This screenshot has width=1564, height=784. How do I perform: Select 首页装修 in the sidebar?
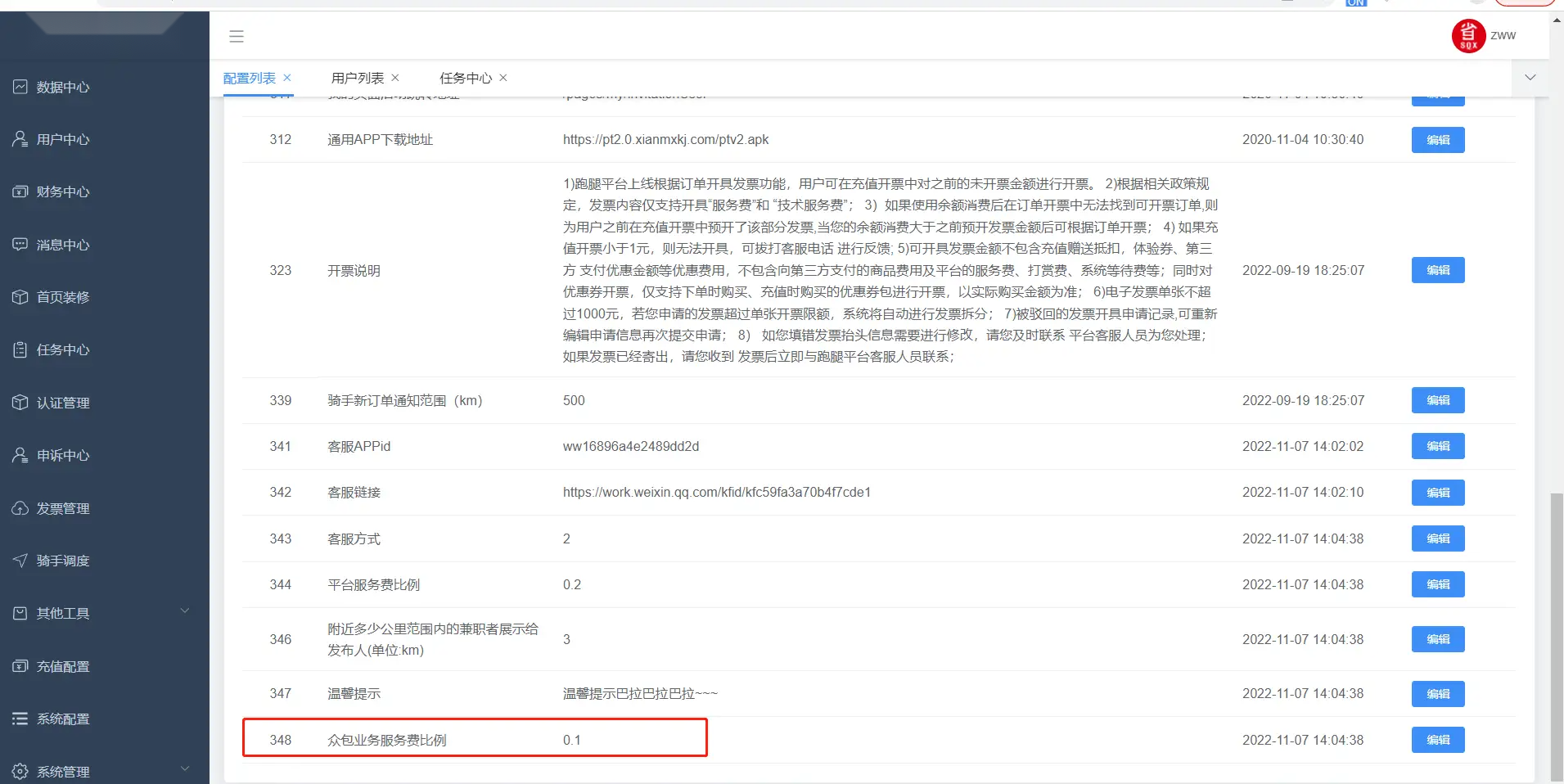62,297
